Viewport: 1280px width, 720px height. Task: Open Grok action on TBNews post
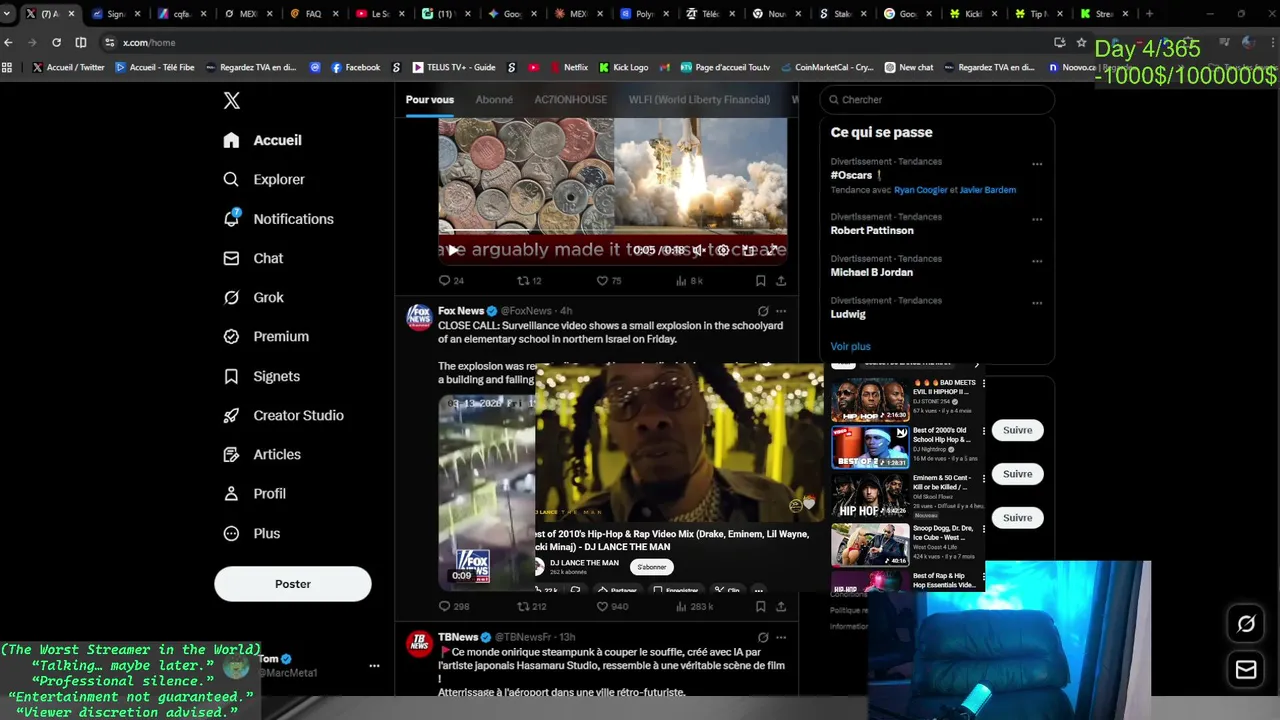tap(763, 637)
